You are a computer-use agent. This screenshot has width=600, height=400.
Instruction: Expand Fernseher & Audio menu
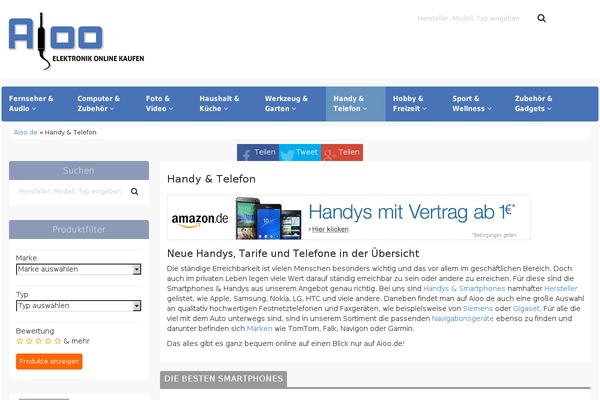pos(31,104)
